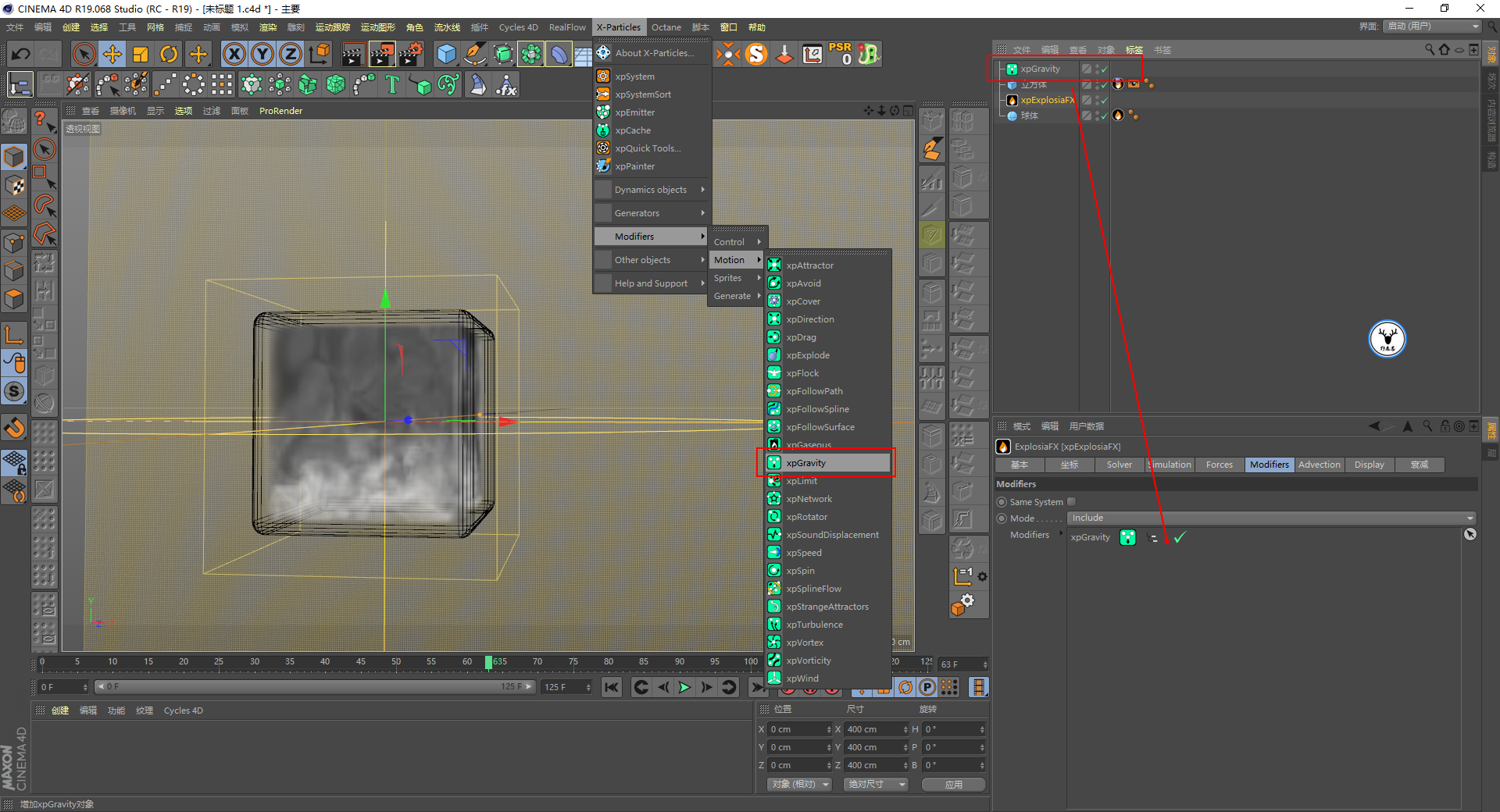This screenshot has width=1500, height=812.
Task: Click the xpExplosiaFX object icon in Object Manager
Action: (x=1012, y=100)
